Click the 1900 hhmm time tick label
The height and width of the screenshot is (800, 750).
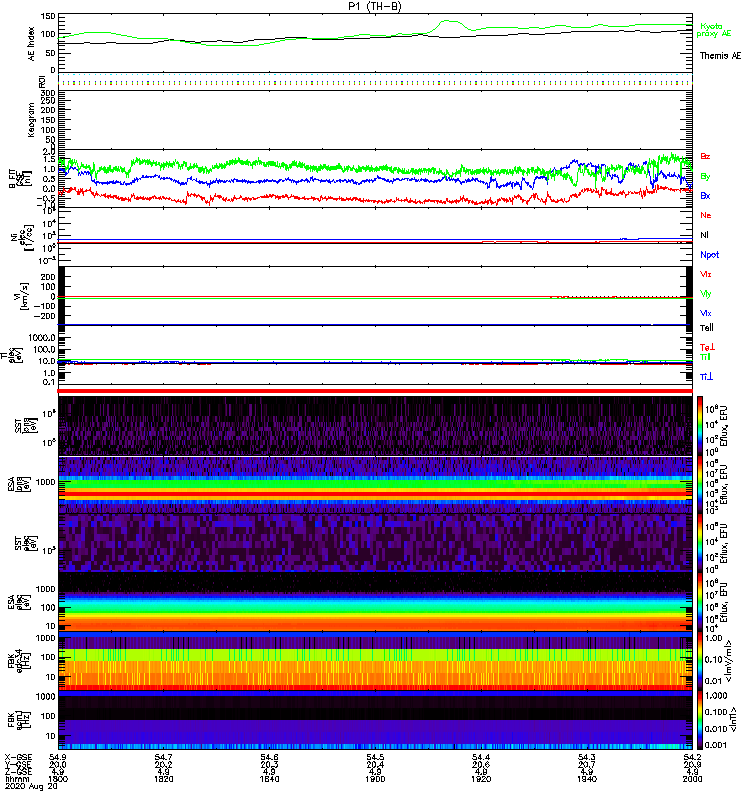point(375,782)
